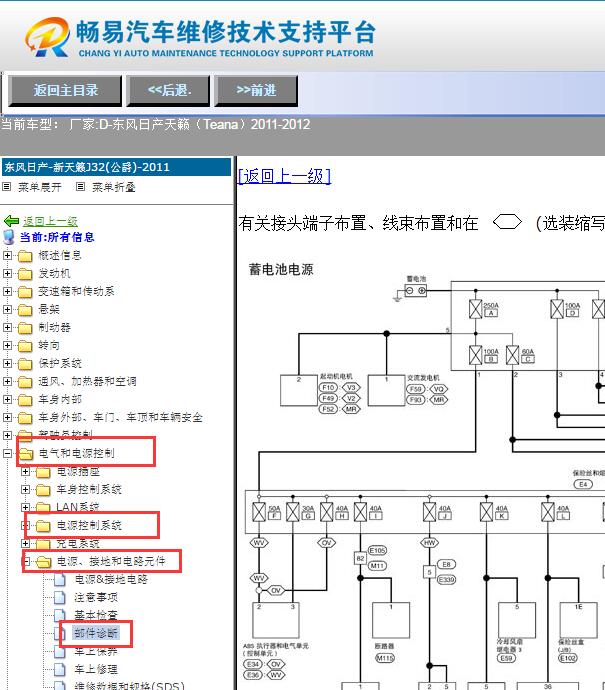Expand the 悬架 tree node
Viewport: 605px width, 690px height.
pyautogui.click(x=7, y=309)
